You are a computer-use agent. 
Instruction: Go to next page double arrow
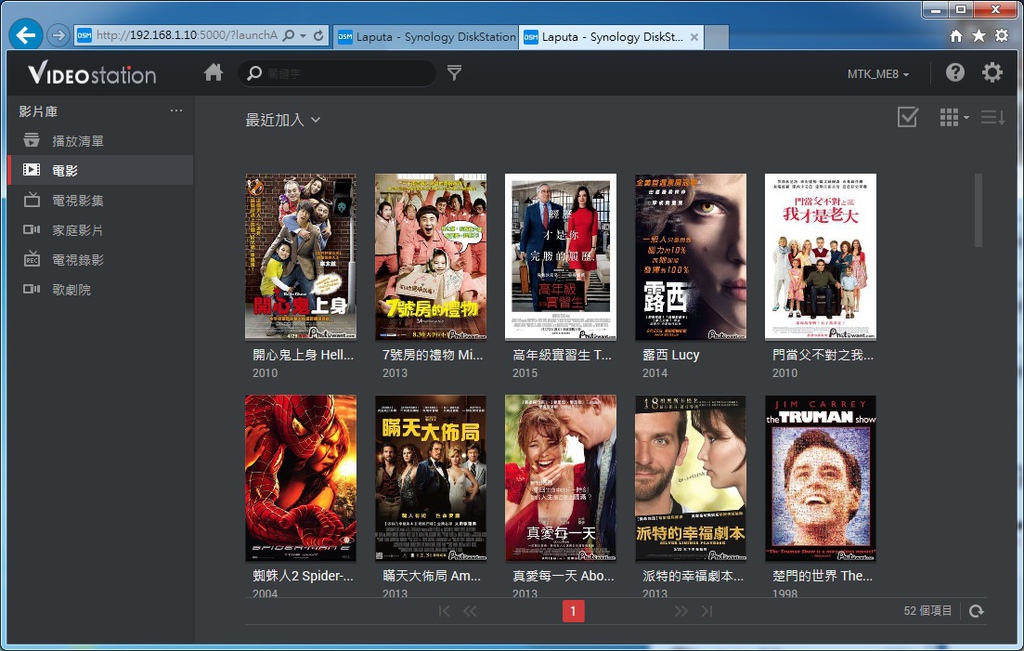click(x=680, y=611)
